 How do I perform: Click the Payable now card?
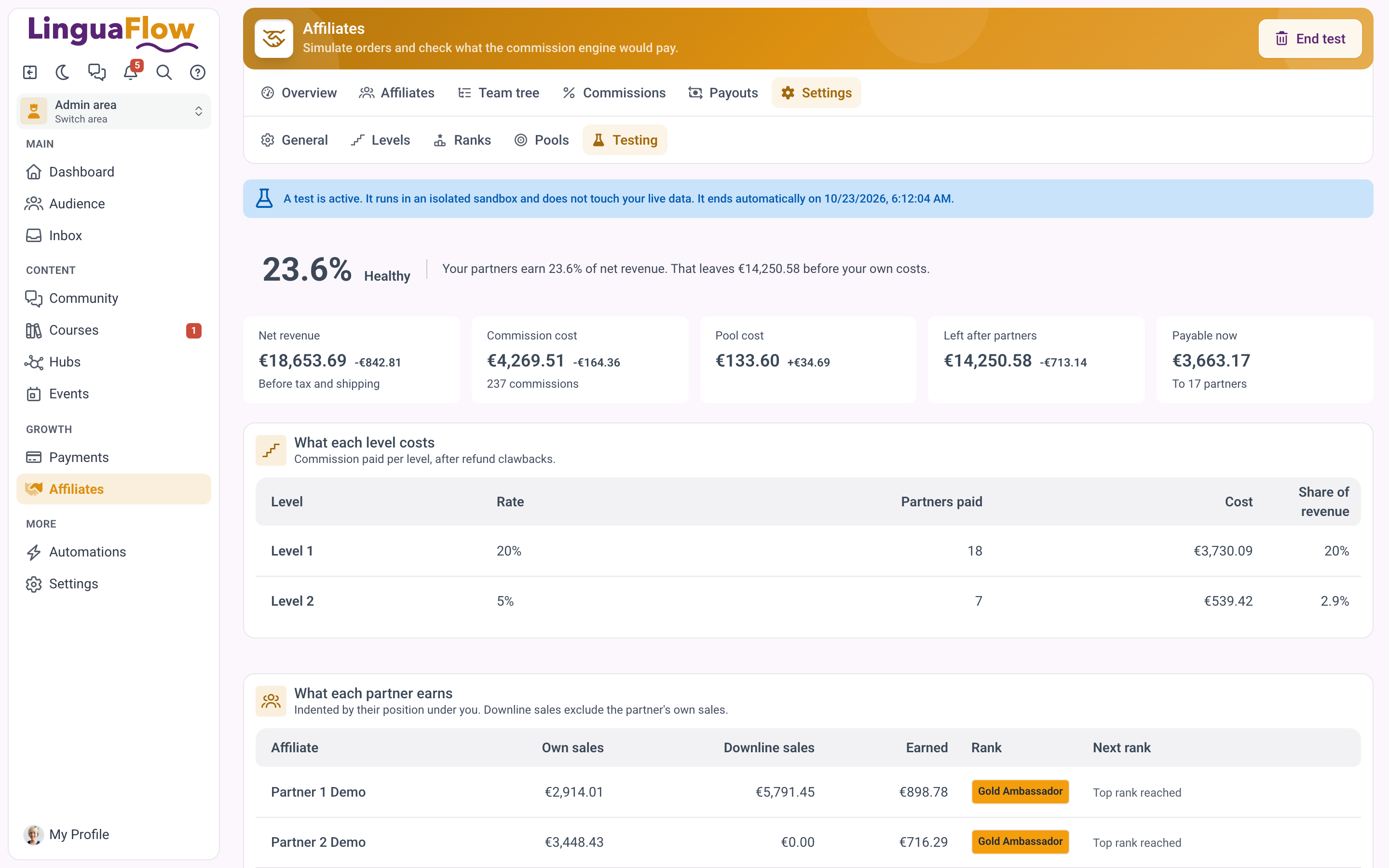pyautogui.click(x=1265, y=360)
